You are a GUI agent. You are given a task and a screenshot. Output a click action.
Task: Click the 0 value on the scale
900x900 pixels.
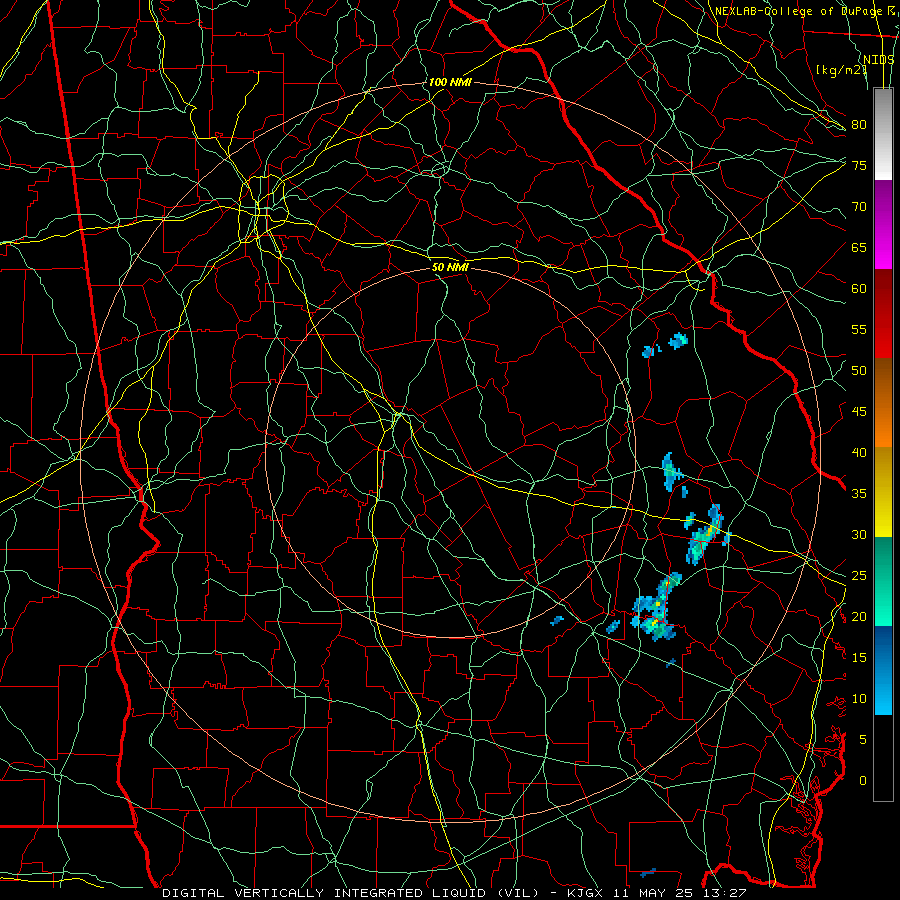coord(863,781)
